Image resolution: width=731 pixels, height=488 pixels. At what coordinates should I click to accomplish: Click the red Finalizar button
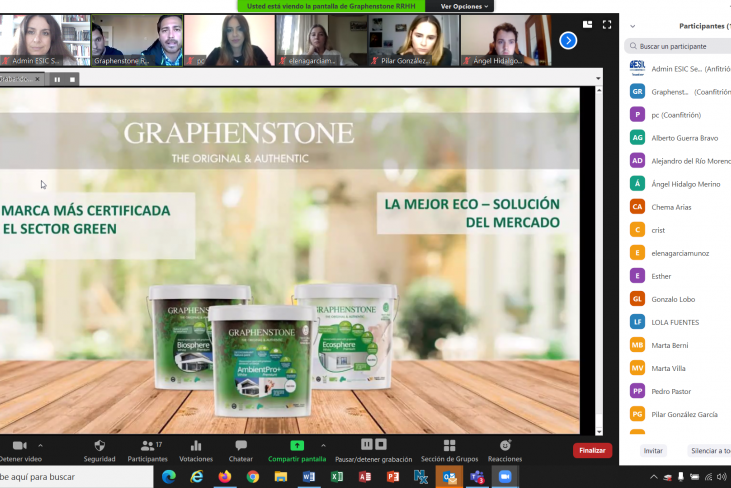592,451
